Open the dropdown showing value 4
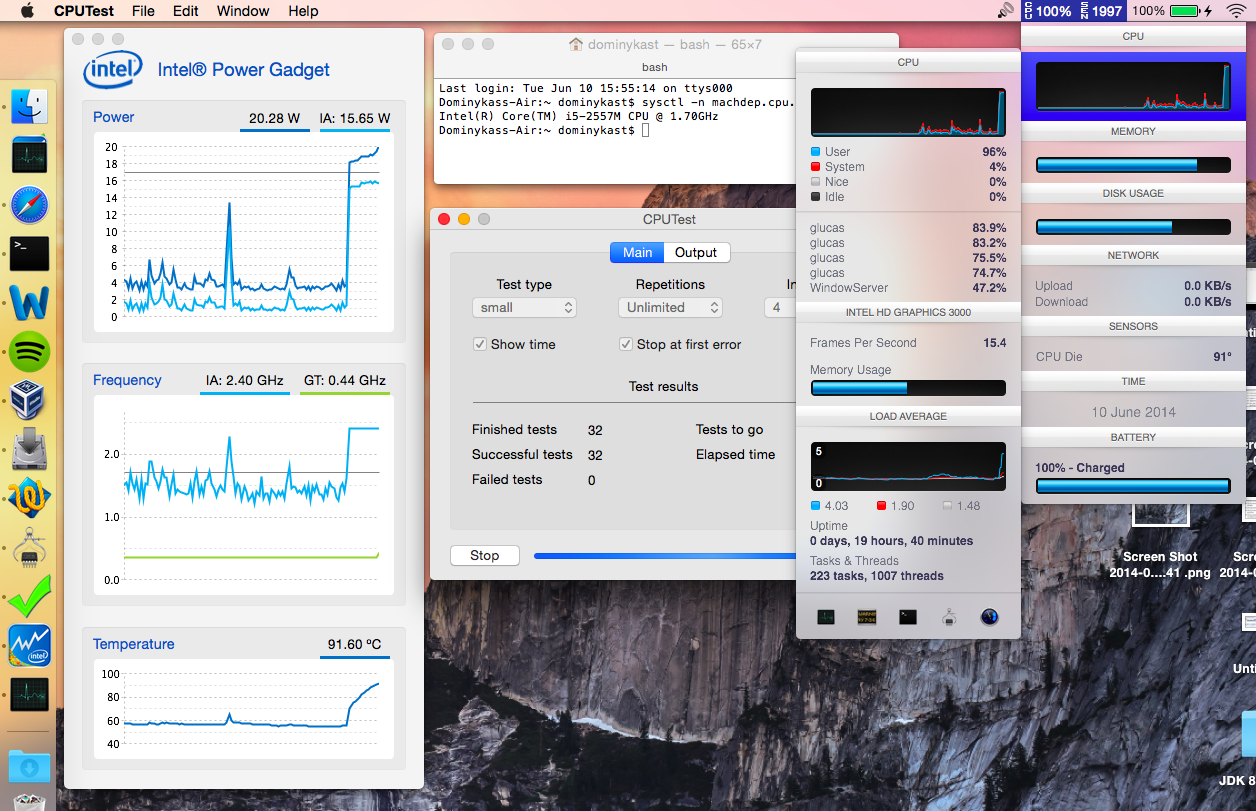Image resolution: width=1256 pixels, height=811 pixels. click(x=781, y=307)
